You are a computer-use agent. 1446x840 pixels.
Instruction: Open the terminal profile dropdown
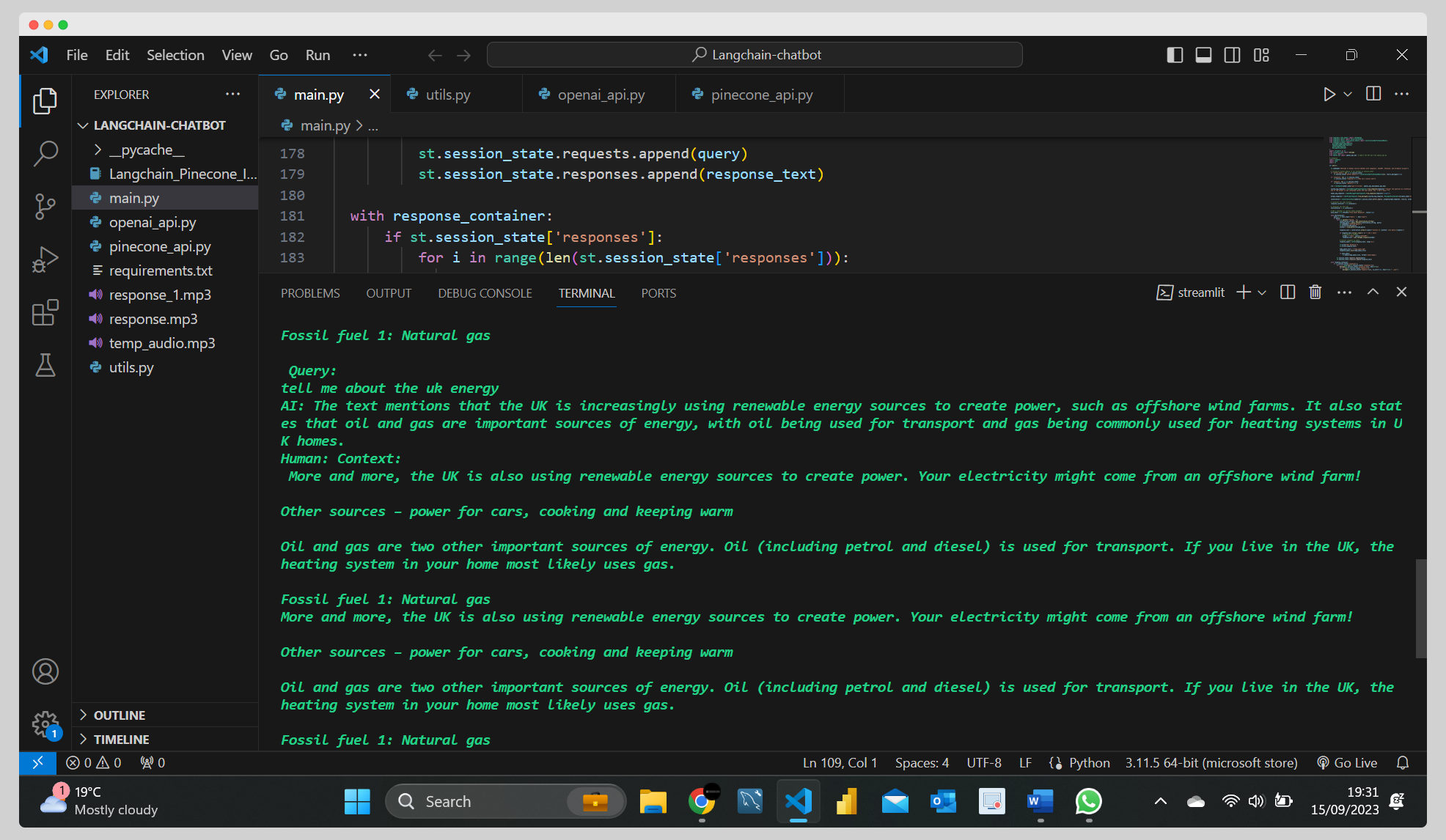coord(1262,292)
